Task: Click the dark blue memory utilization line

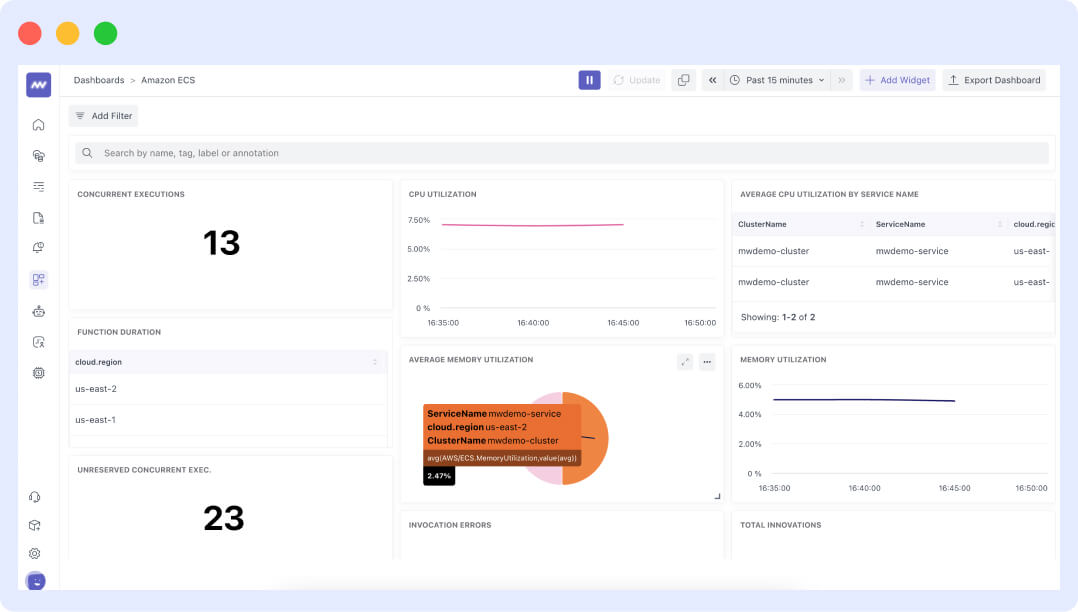Action: coord(864,400)
